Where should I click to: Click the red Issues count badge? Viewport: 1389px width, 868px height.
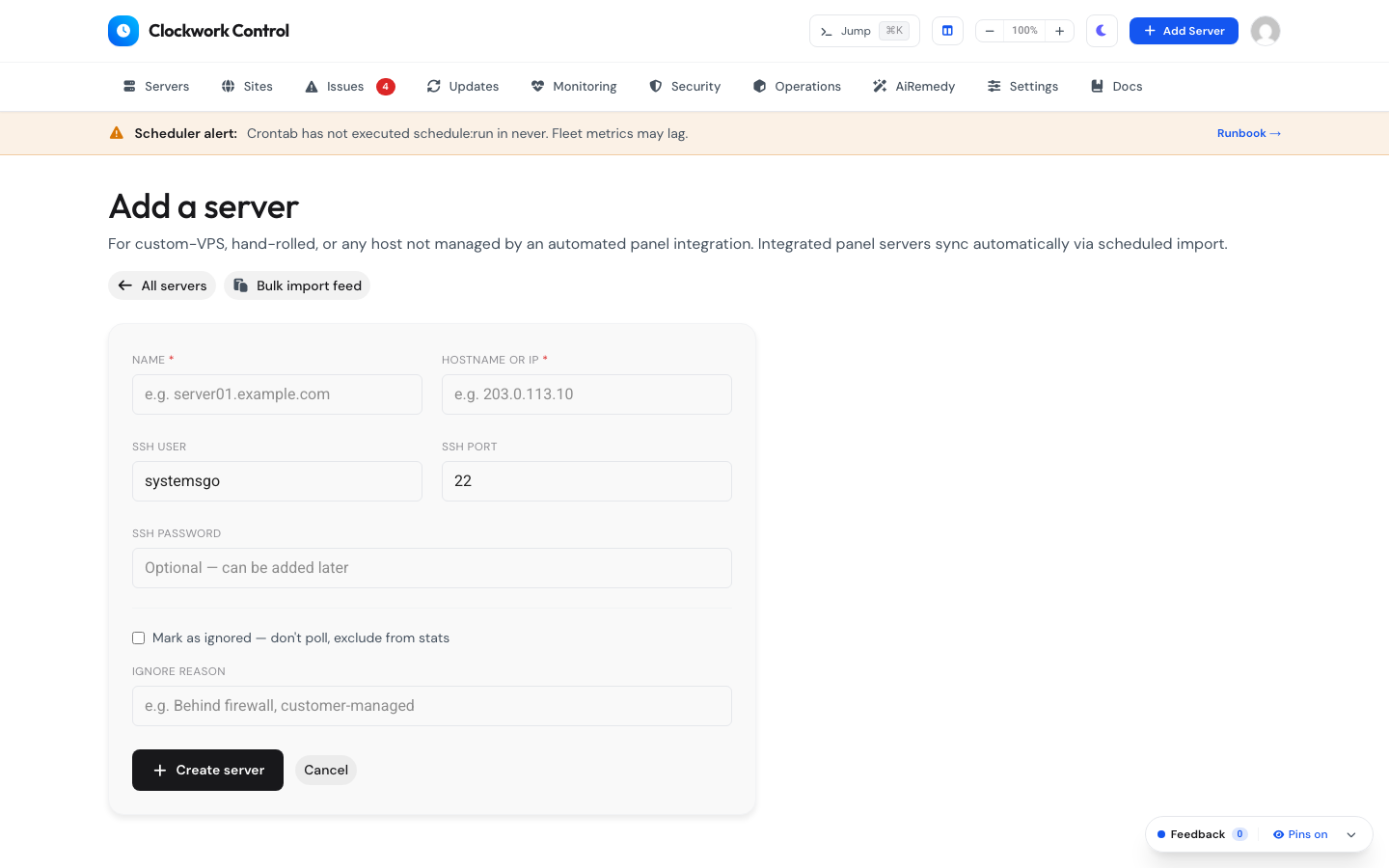coord(386,87)
